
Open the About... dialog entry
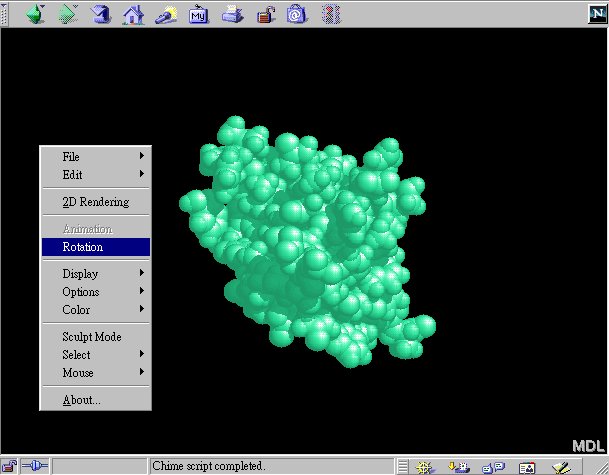[x=96, y=400]
